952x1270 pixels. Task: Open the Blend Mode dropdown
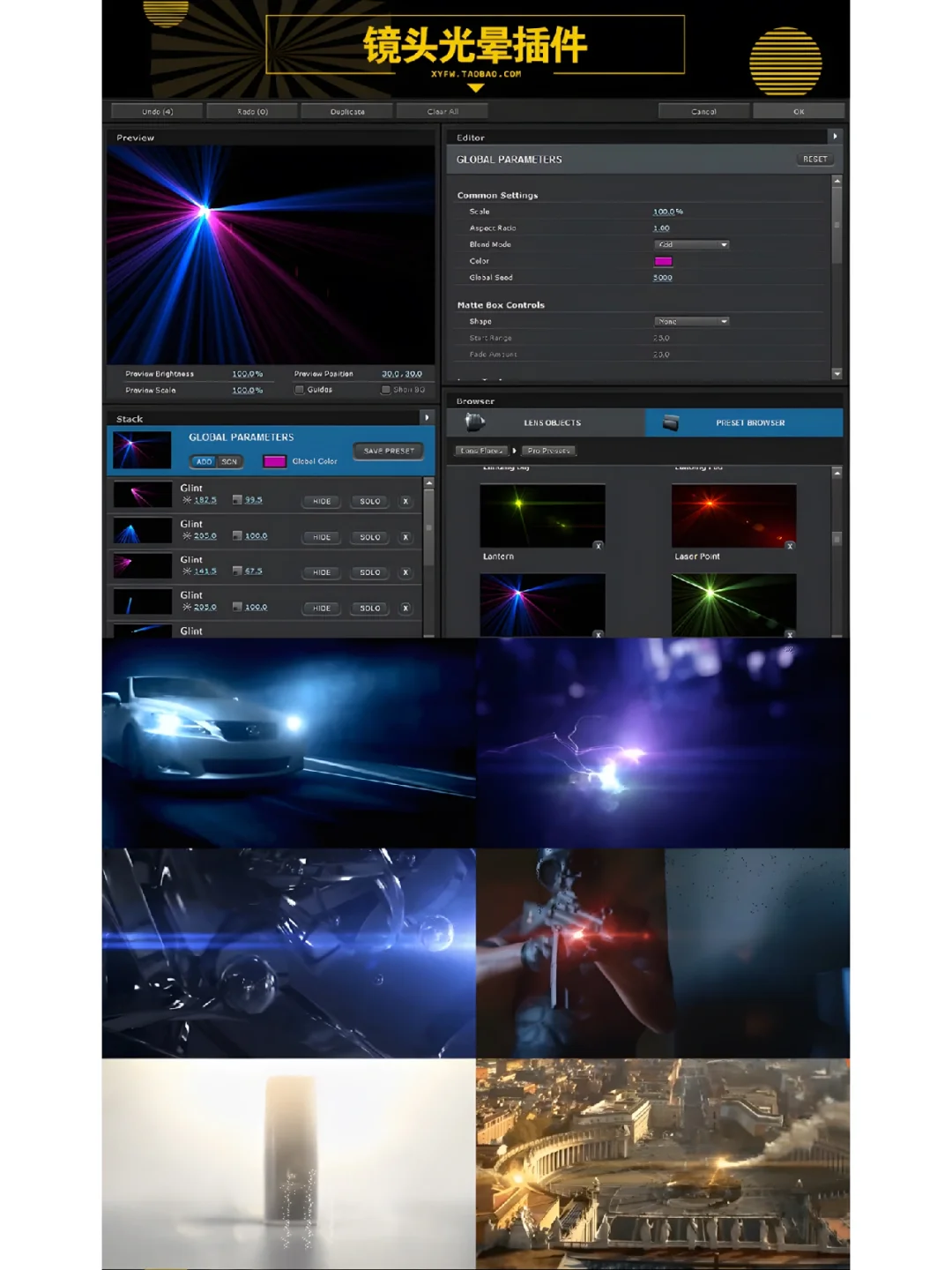point(692,244)
